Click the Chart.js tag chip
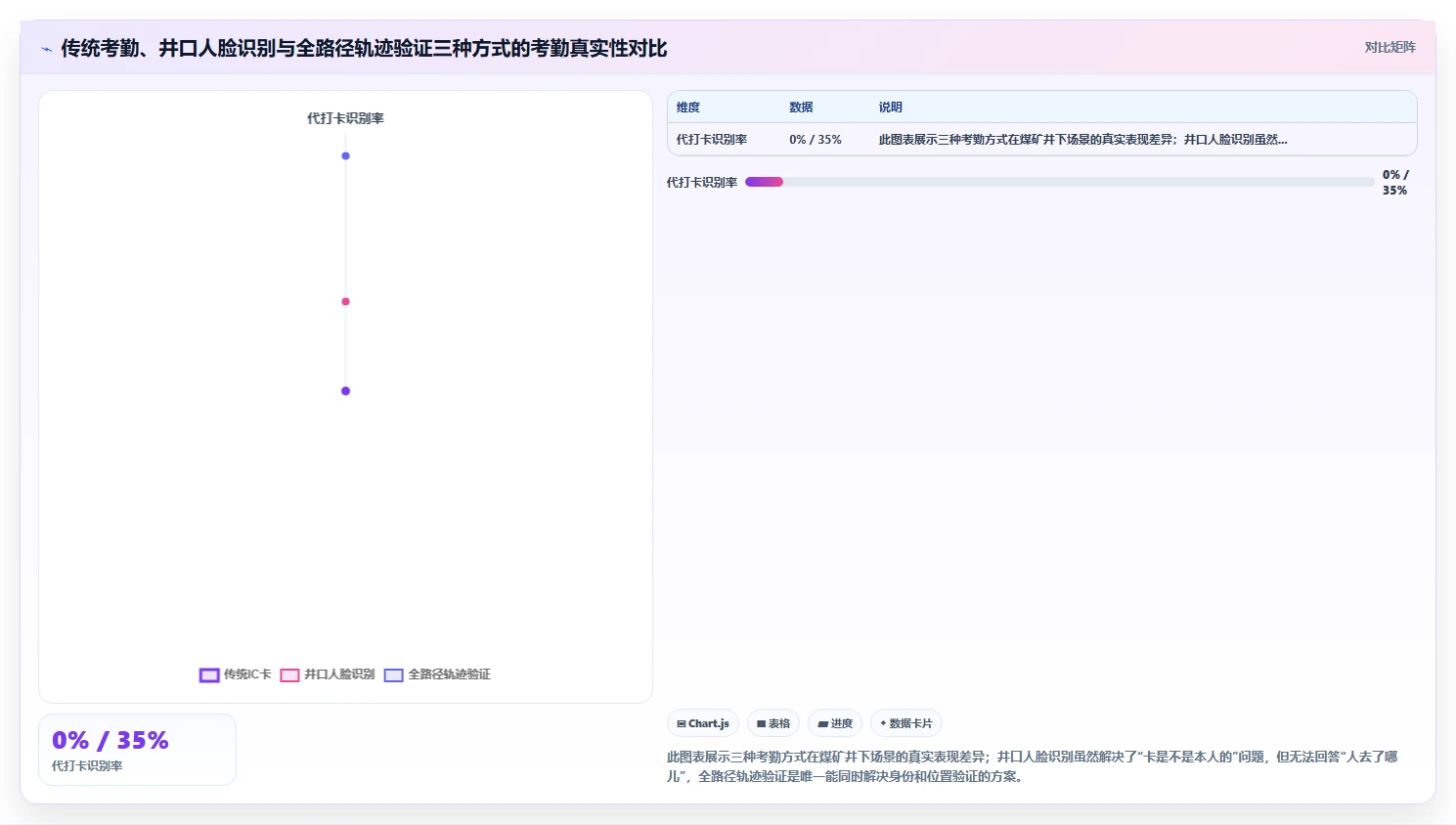The height and width of the screenshot is (825, 1456). click(x=703, y=723)
